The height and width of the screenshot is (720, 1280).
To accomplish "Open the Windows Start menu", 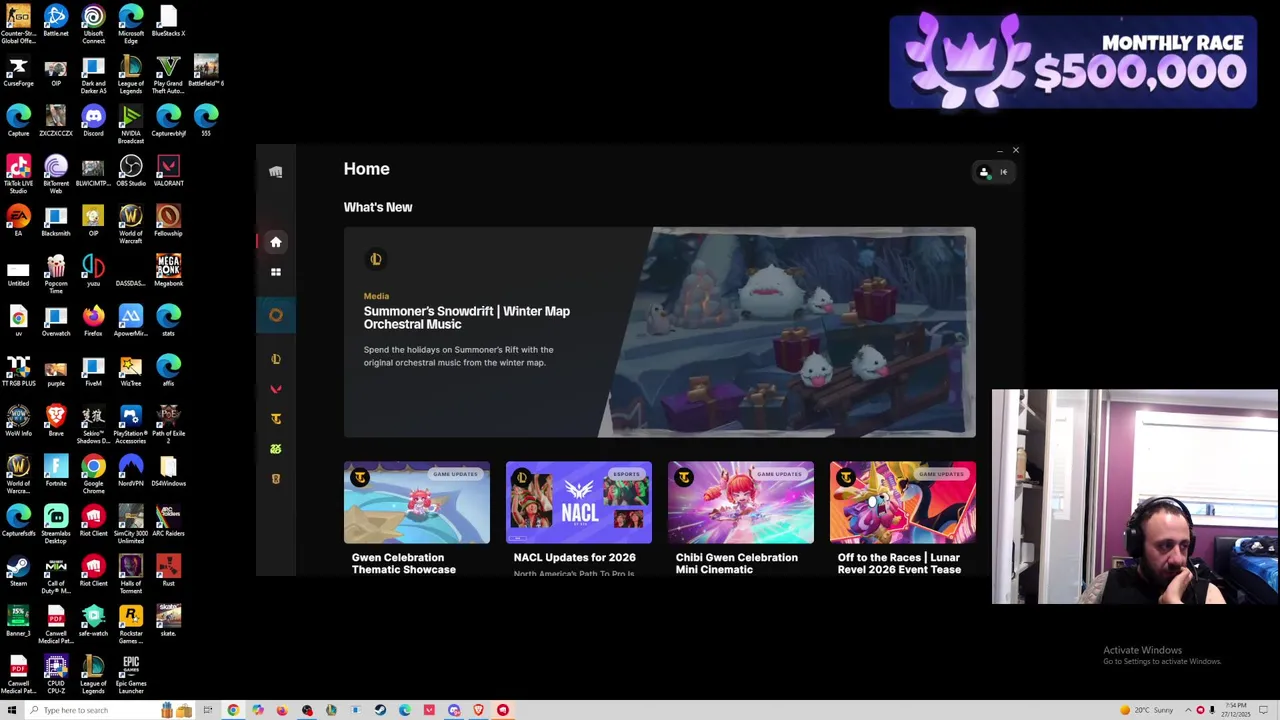I will [x=12, y=710].
